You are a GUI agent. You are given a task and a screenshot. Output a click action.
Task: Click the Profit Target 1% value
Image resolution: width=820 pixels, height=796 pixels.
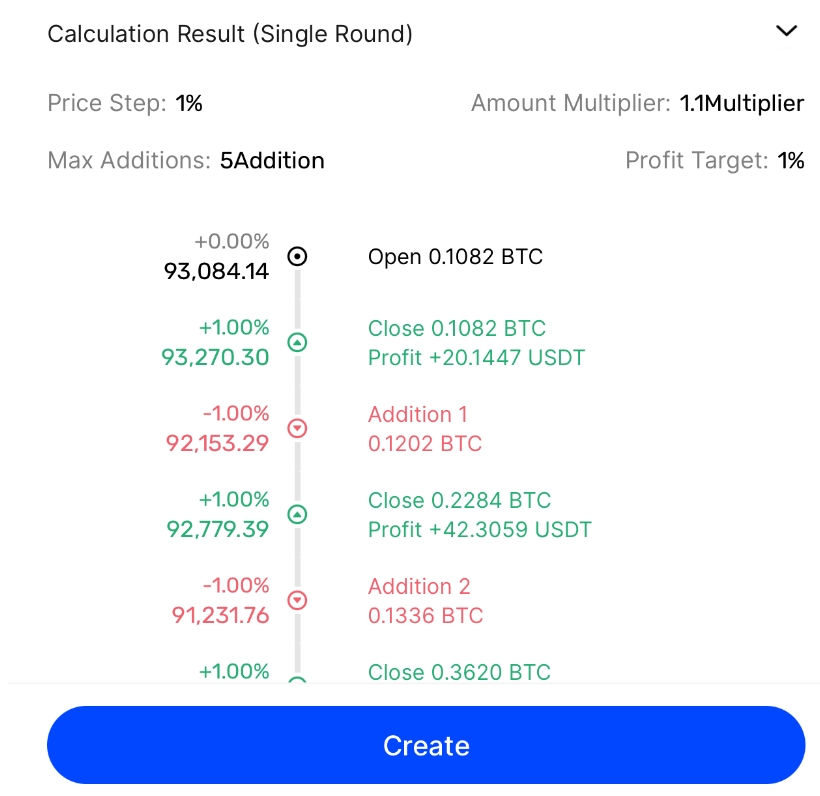(791, 160)
